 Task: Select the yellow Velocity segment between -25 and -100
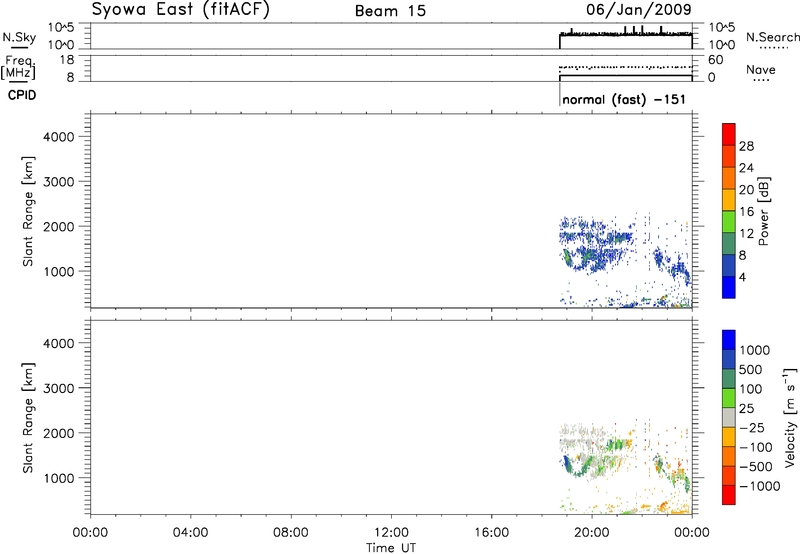pyautogui.click(x=729, y=437)
